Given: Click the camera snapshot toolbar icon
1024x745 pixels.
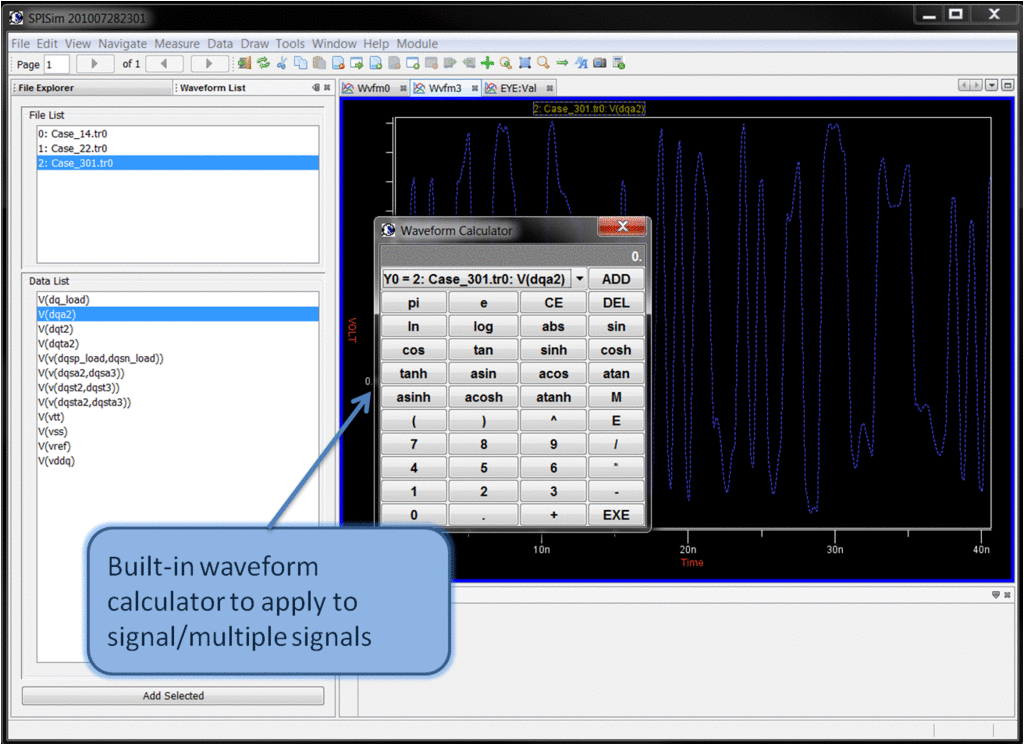Looking at the screenshot, I should [600, 63].
